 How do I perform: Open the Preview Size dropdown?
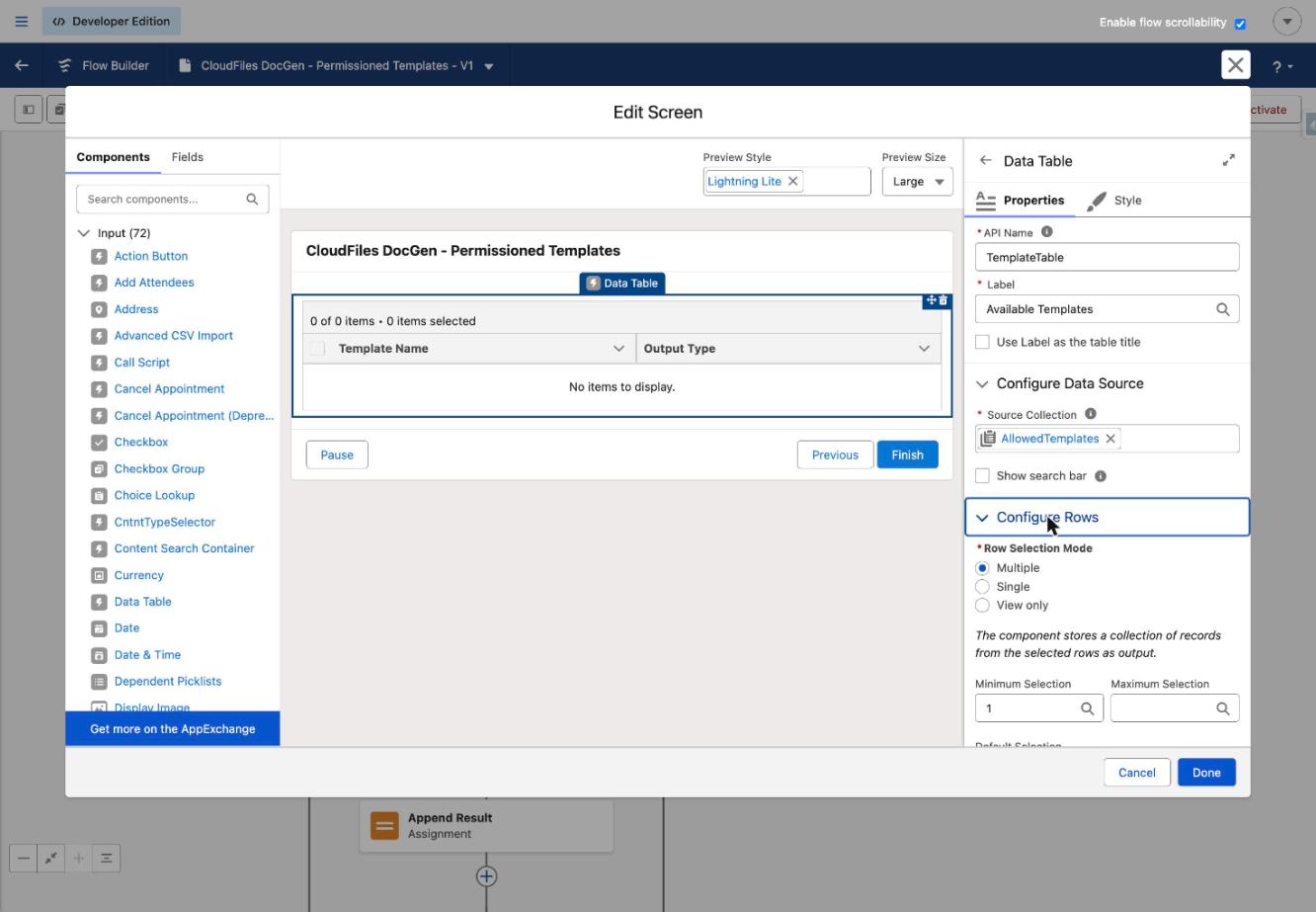click(917, 182)
